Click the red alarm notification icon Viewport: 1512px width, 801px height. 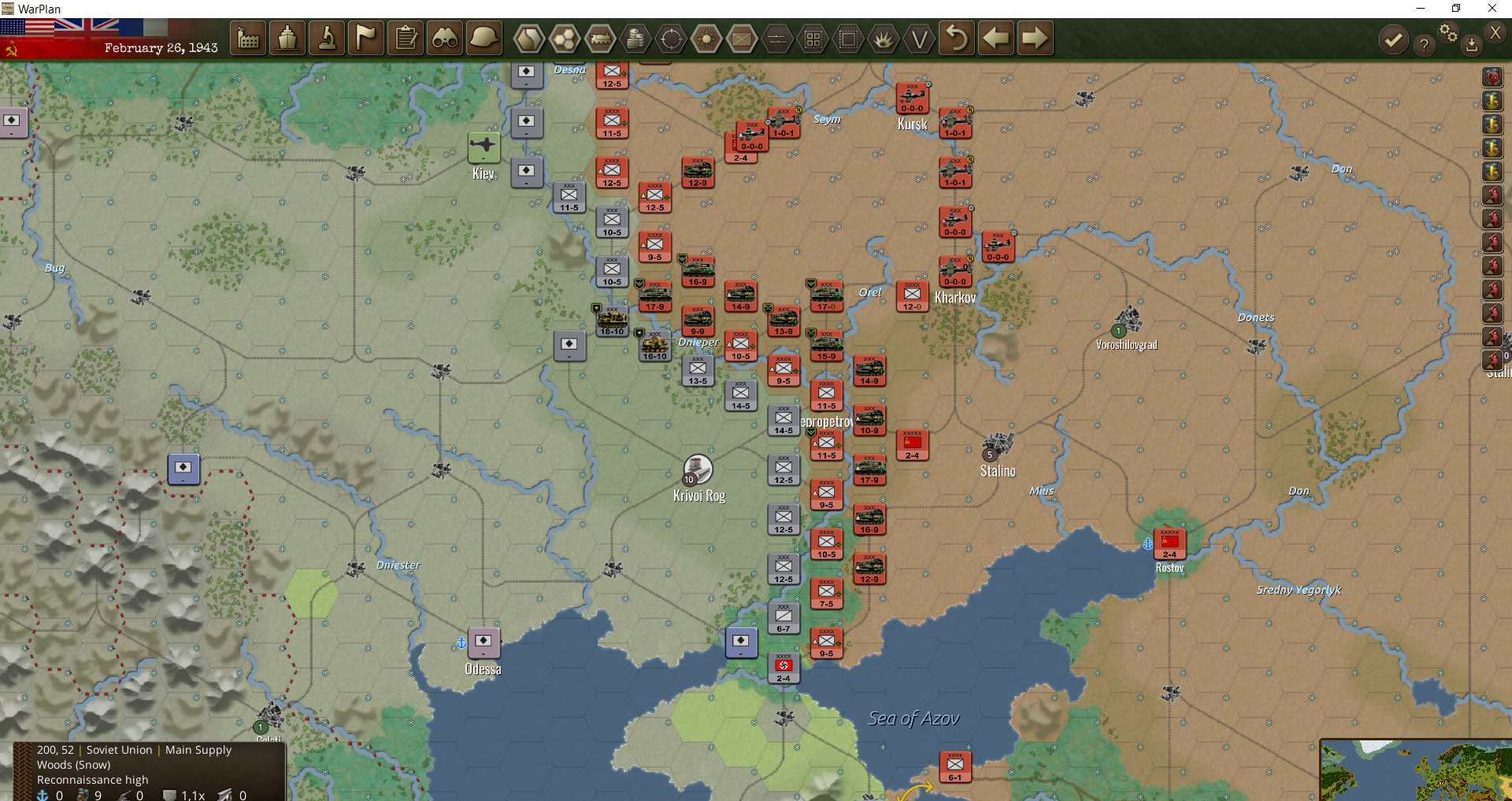pyautogui.click(x=1492, y=76)
